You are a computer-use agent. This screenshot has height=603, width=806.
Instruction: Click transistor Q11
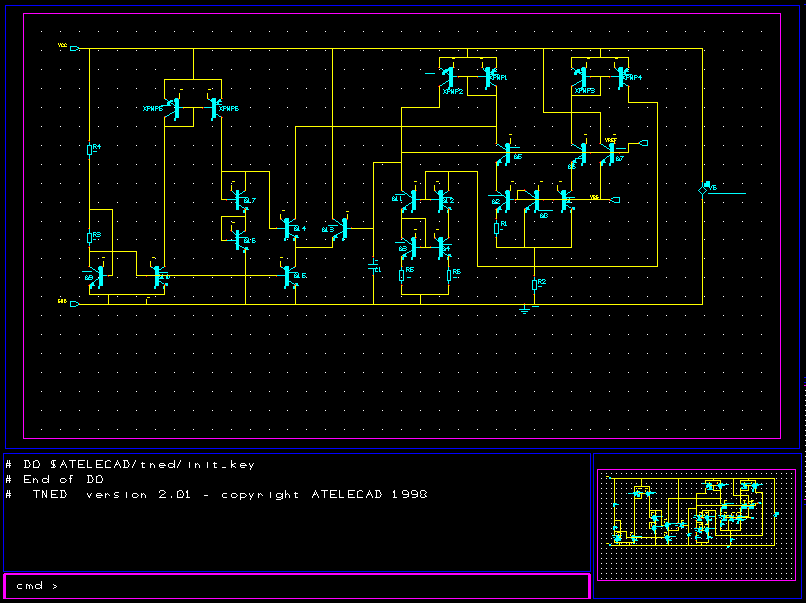413,199
